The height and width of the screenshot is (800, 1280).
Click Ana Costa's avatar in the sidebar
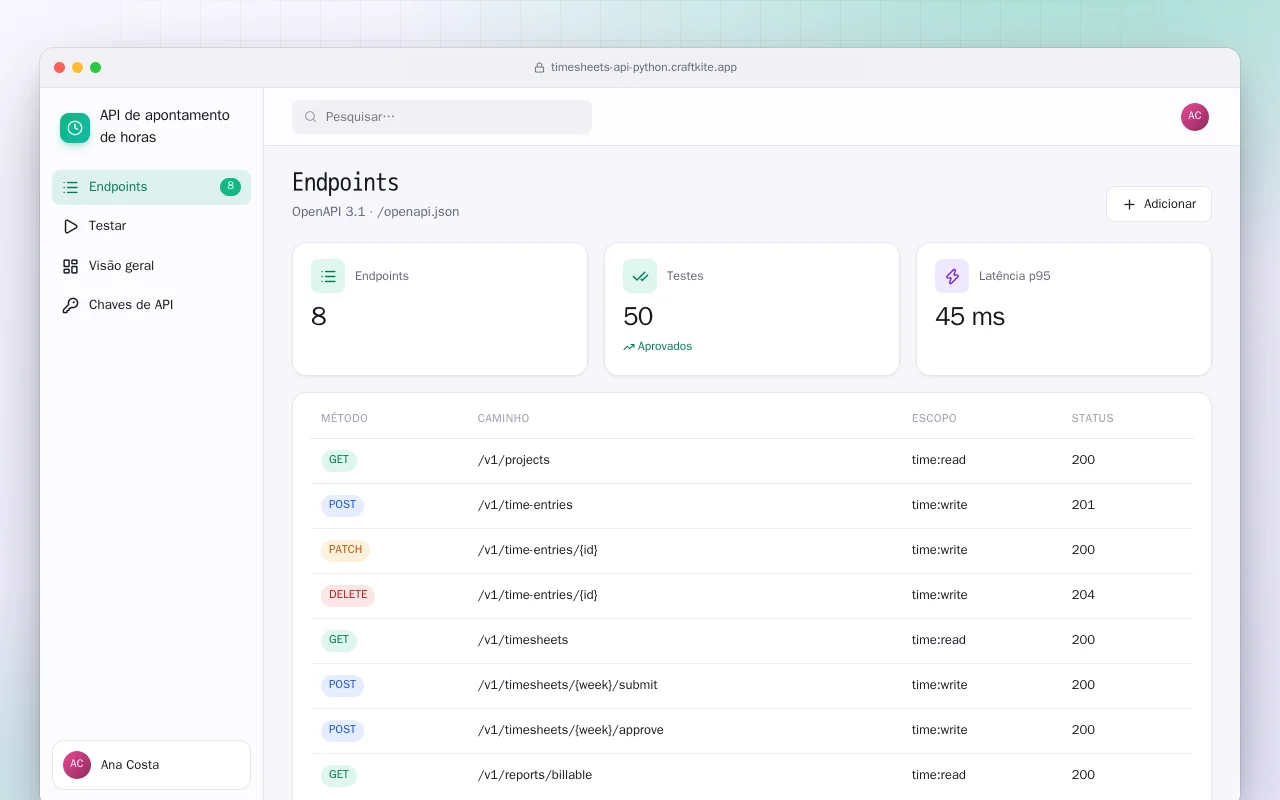(77, 765)
